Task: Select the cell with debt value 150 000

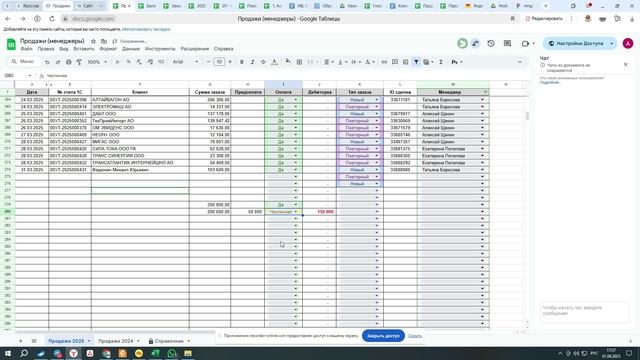Action: tap(319, 212)
